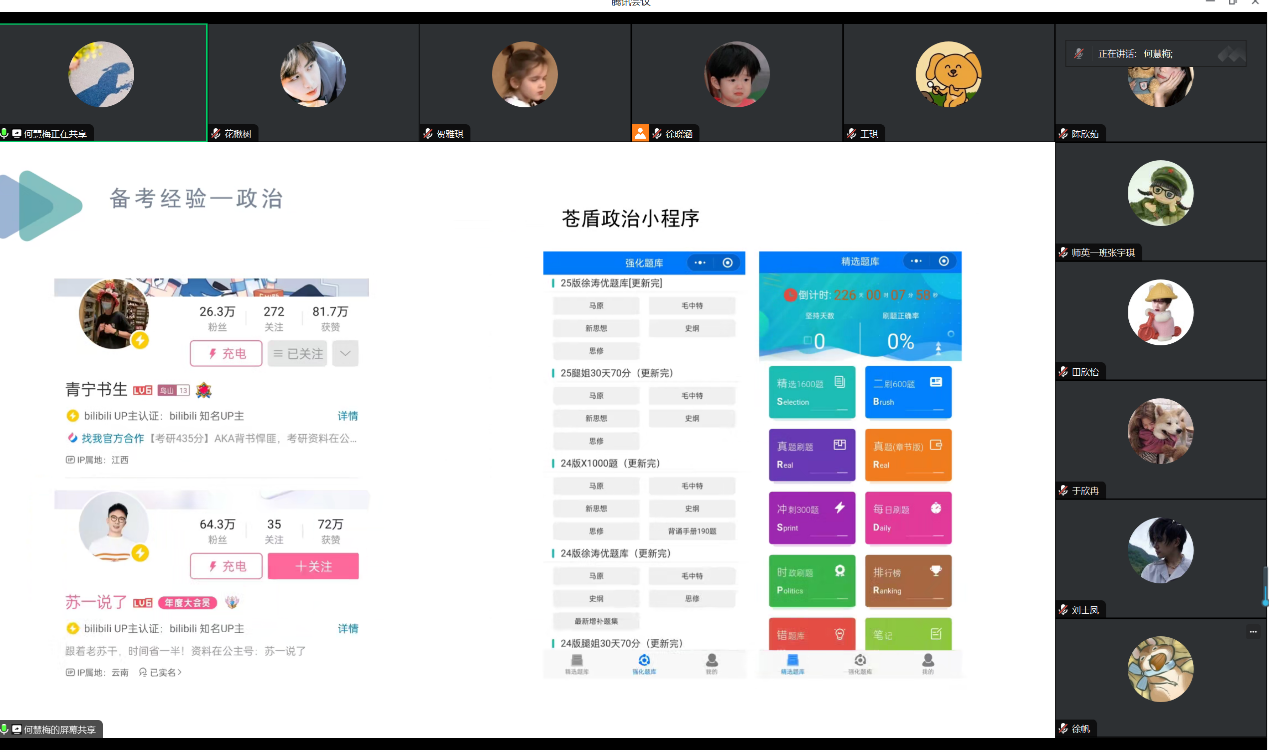Image resolution: width=1269 pixels, height=752 pixels.
Task: Expand the dropdown arrow beside 已关注
Action: (345, 353)
